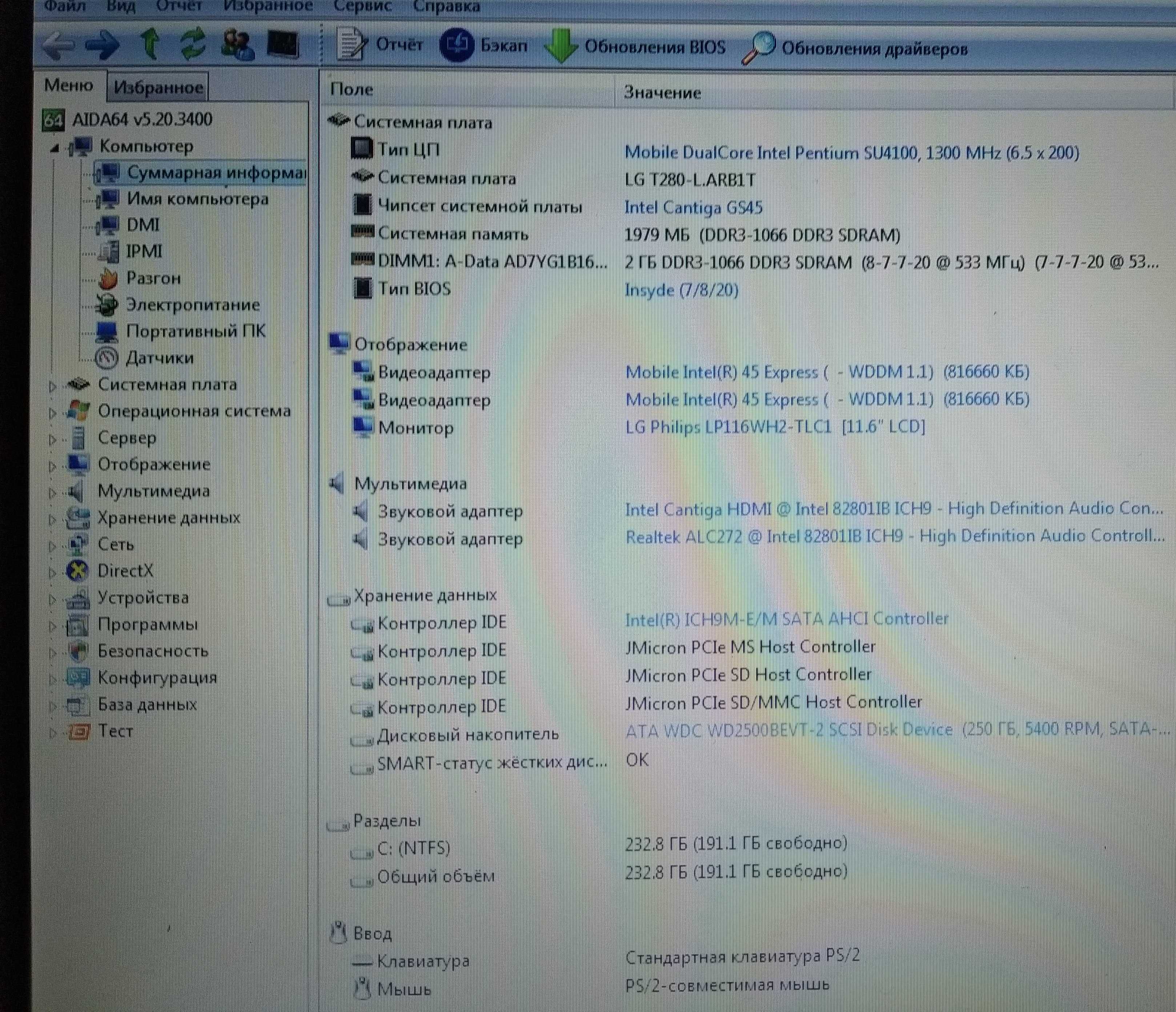Open the Отчёт menu in menu bar
The height and width of the screenshot is (1012, 1176).
179,6
